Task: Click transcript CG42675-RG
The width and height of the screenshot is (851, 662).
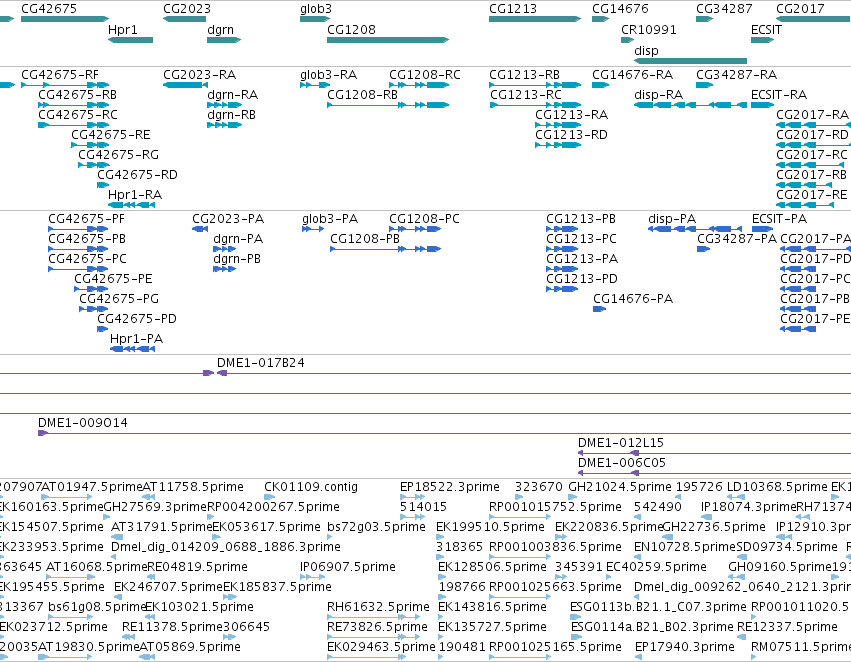Action: 94,165
